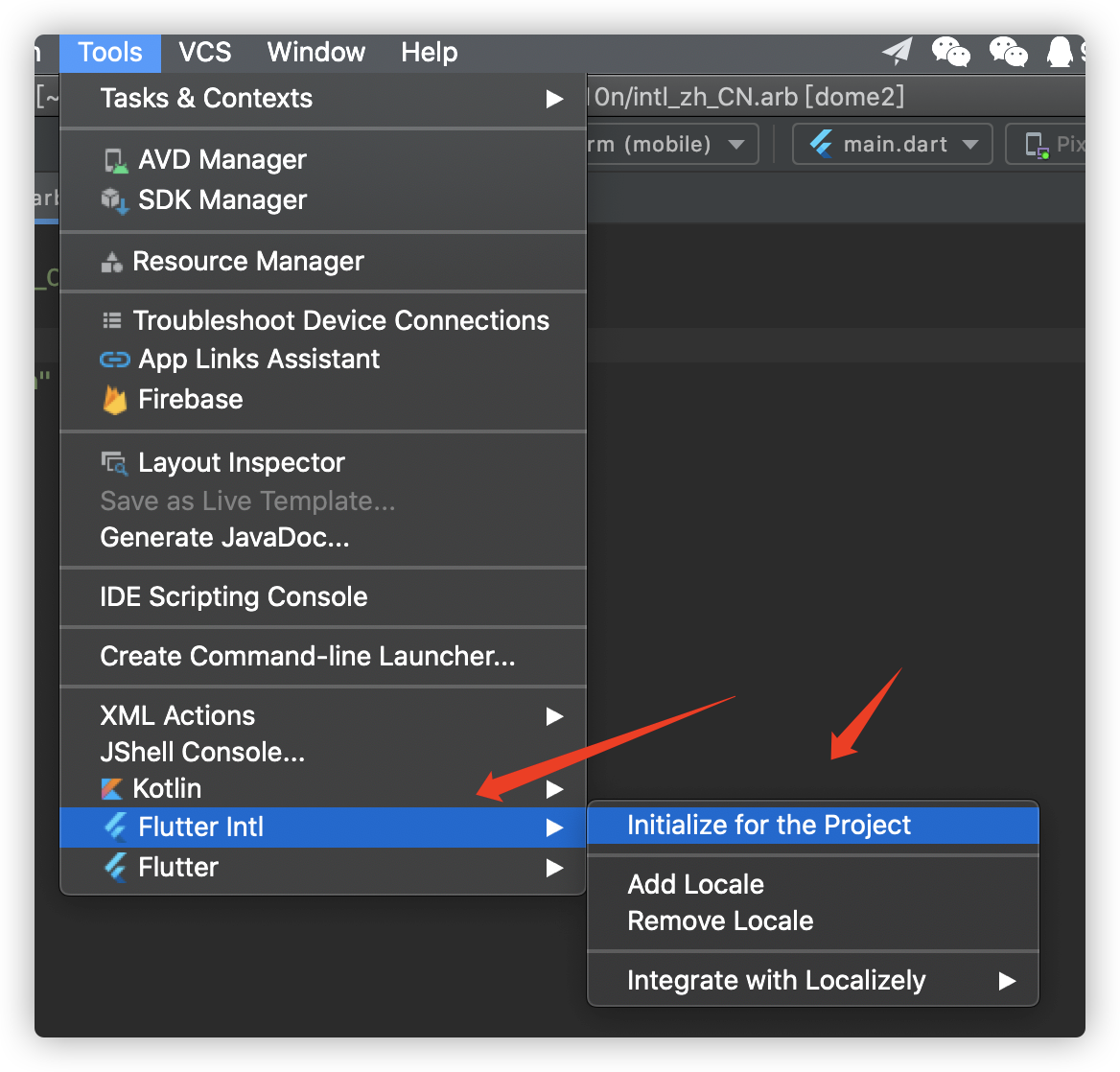Click the Troubleshoot Device Connections list icon
Viewport: 1120px width, 1072px height.
coord(112,320)
